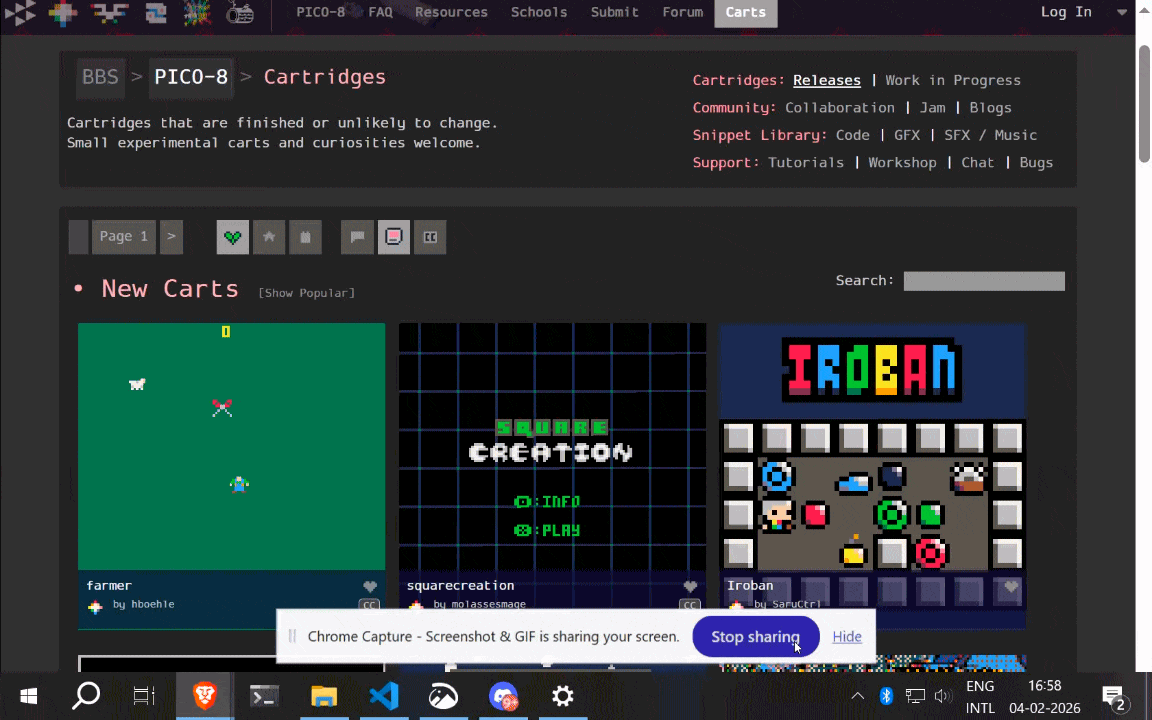Open the ENG INTL language selector in taskbar

tap(980, 696)
